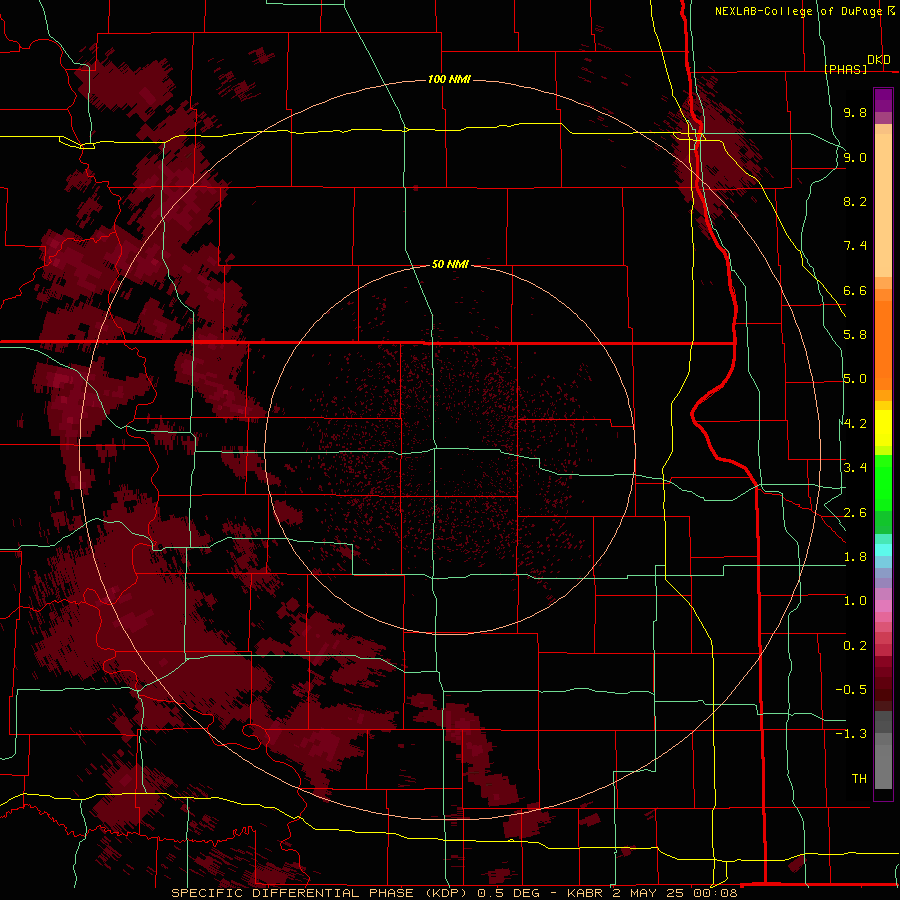
Task: Click the 6.6 scale value
Action: [x=855, y=290]
